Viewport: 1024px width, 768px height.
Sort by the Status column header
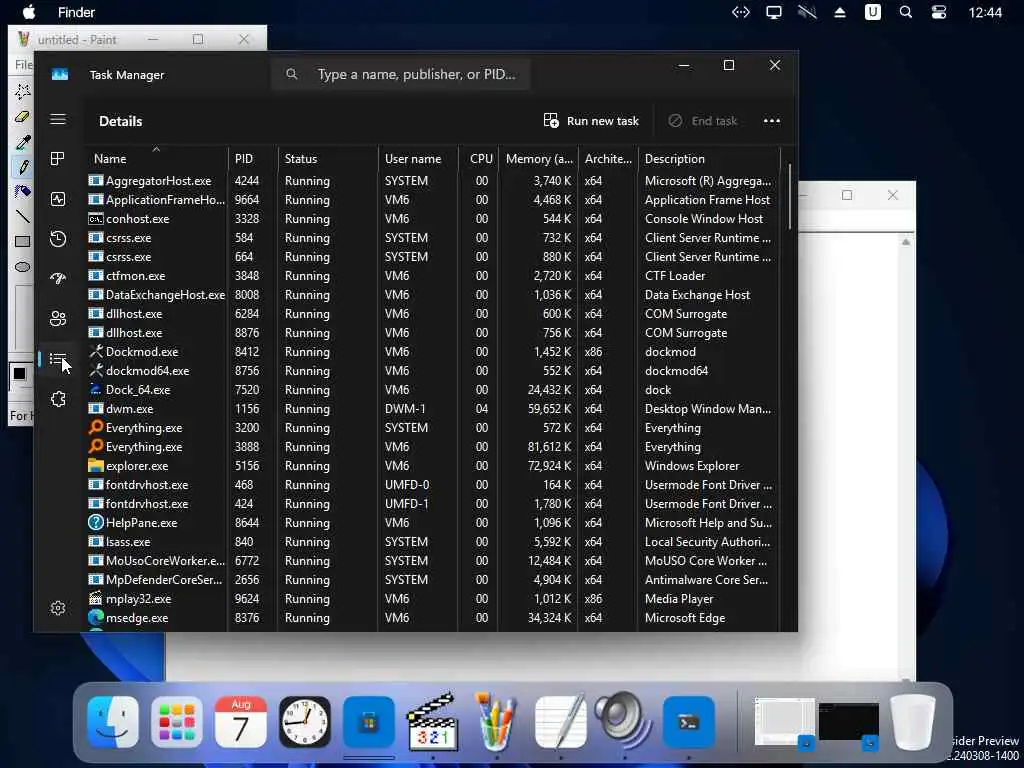click(328, 159)
